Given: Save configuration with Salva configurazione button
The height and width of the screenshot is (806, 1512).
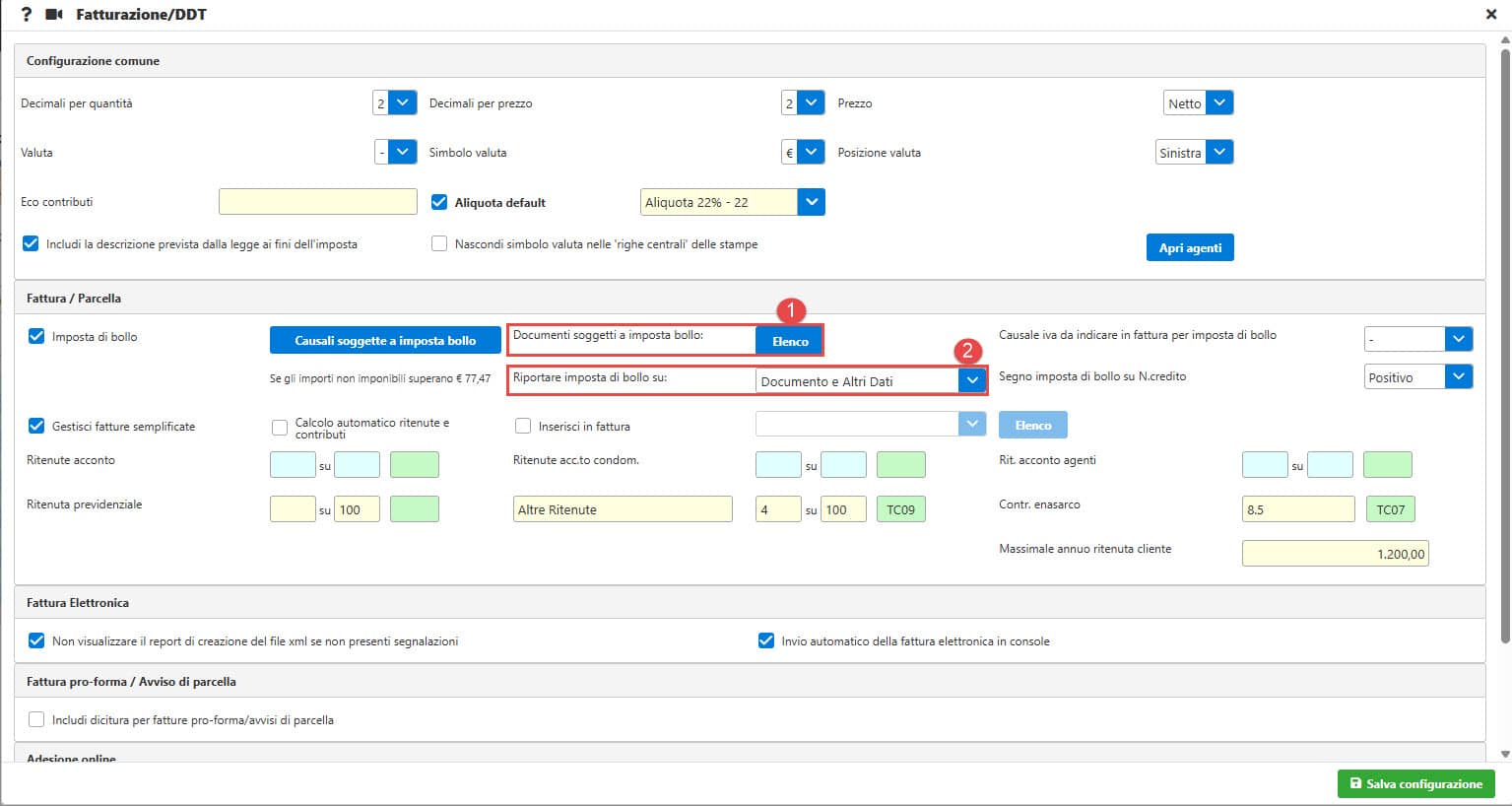Looking at the screenshot, I should [x=1415, y=783].
